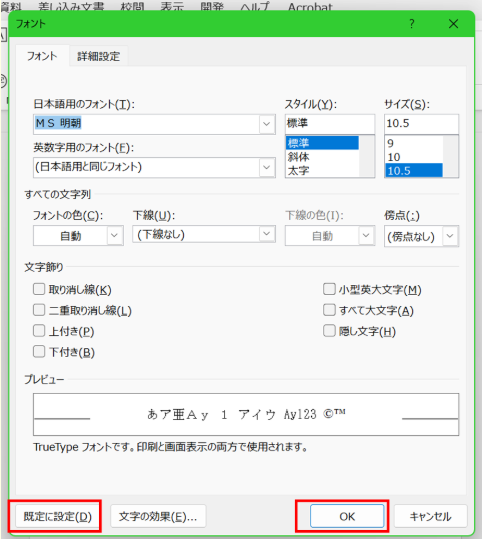Enable the 取り消し線 checkbox
The height and width of the screenshot is (539, 482).
click(x=39, y=289)
